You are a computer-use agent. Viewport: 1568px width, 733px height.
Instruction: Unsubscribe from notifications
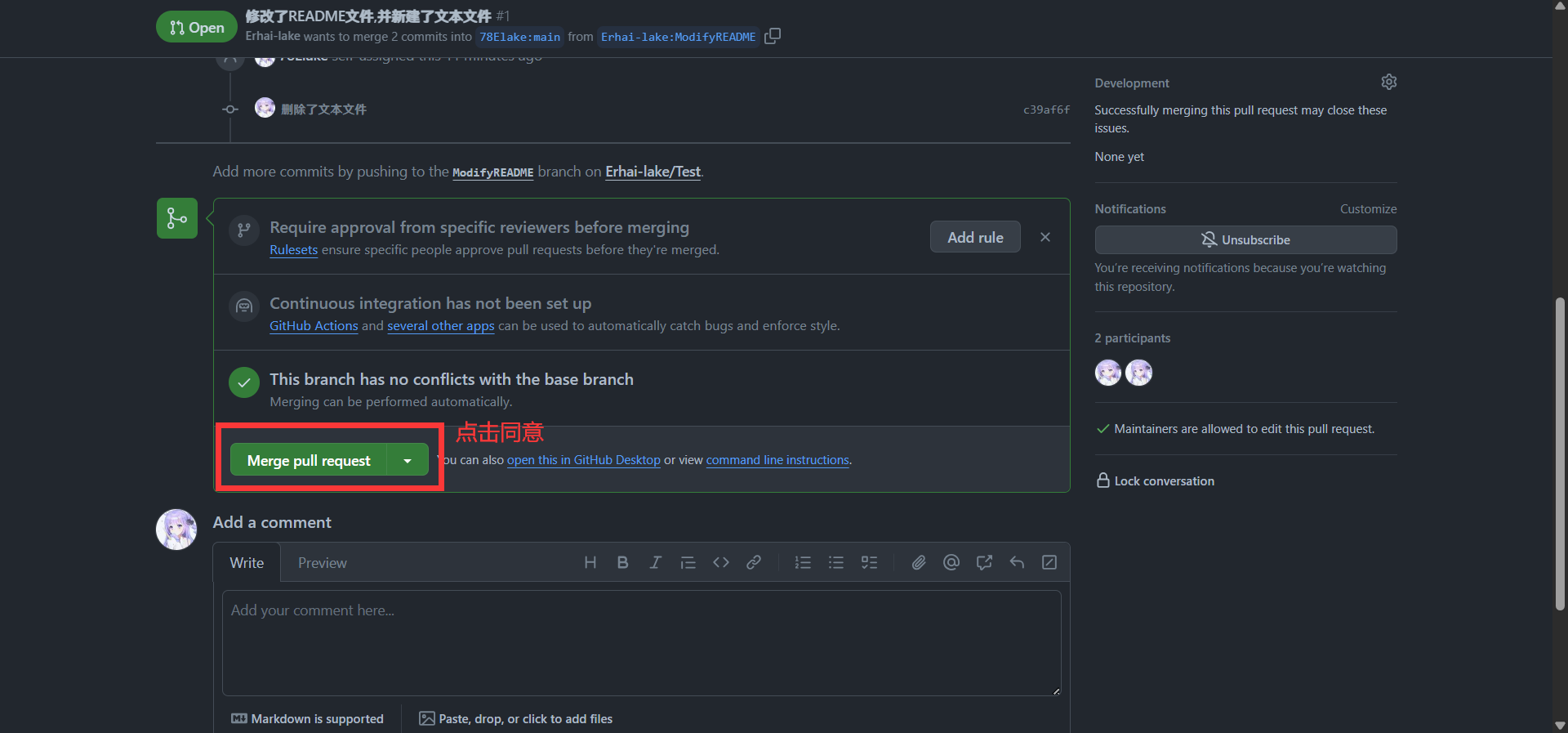(x=1245, y=240)
